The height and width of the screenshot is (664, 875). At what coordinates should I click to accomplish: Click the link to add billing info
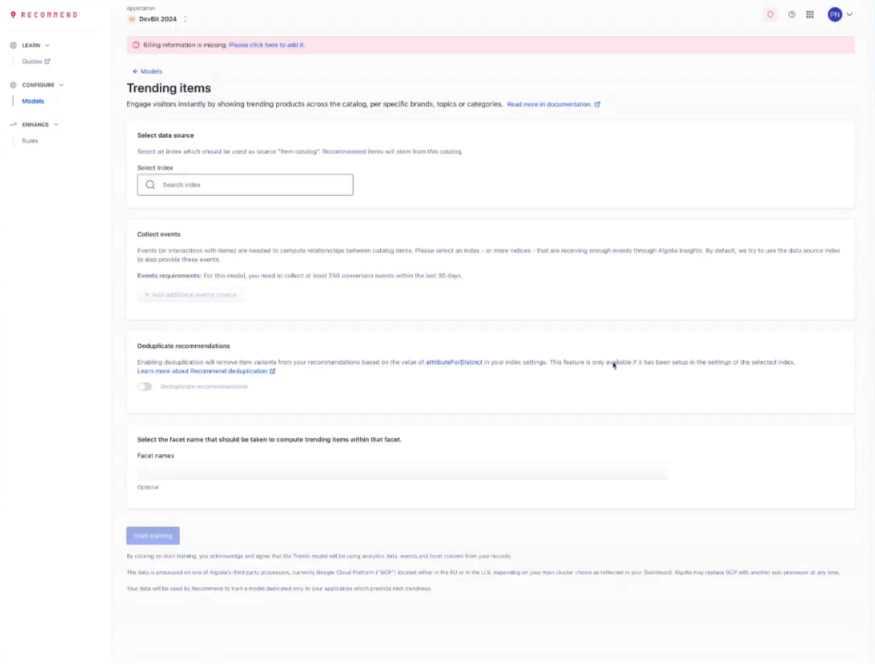[x=267, y=45]
